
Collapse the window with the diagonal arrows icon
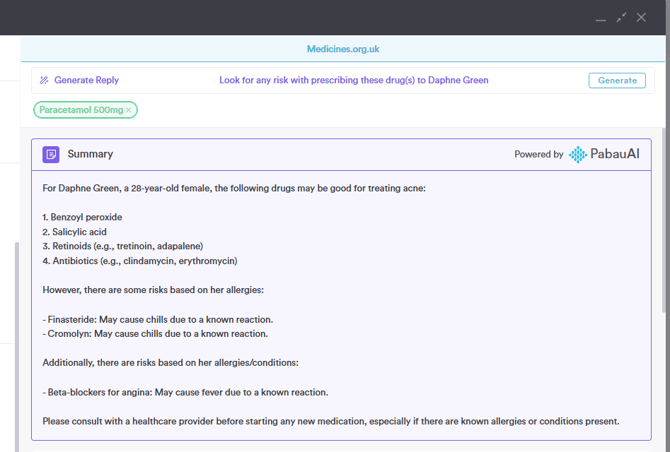point(621,18)
